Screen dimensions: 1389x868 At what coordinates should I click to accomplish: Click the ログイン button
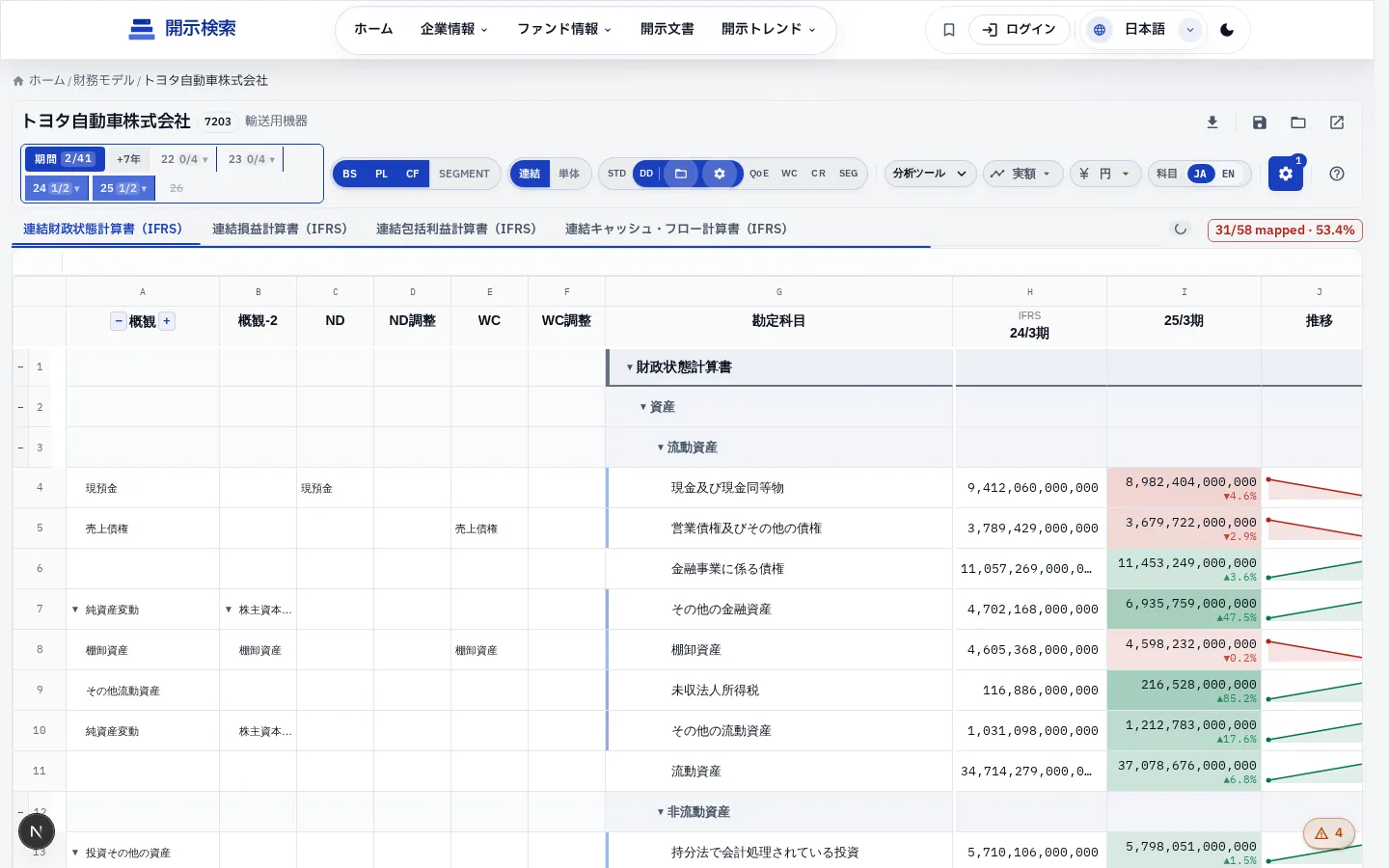pos(1020,30)
